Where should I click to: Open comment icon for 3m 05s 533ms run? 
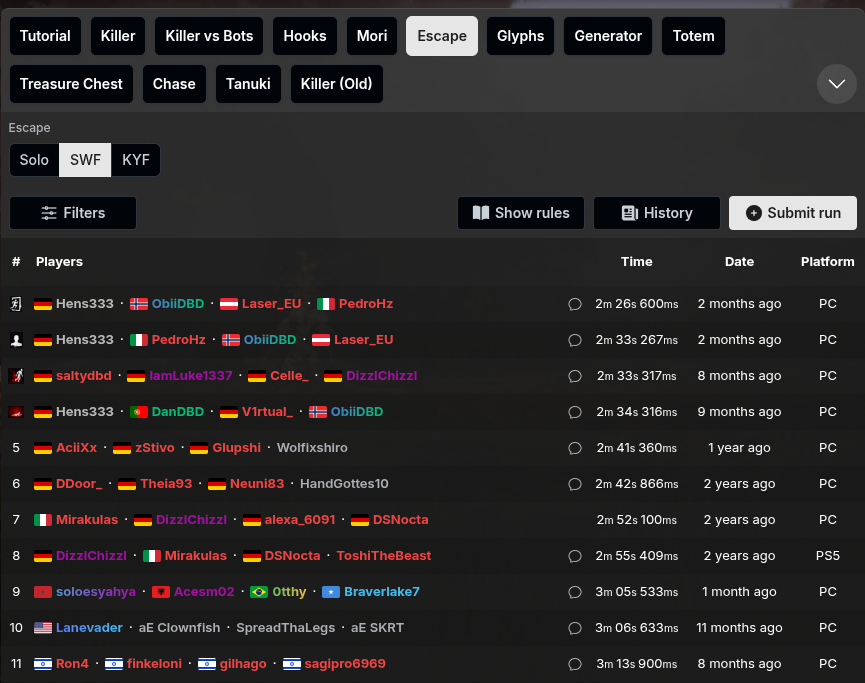[x=575, y=592]
